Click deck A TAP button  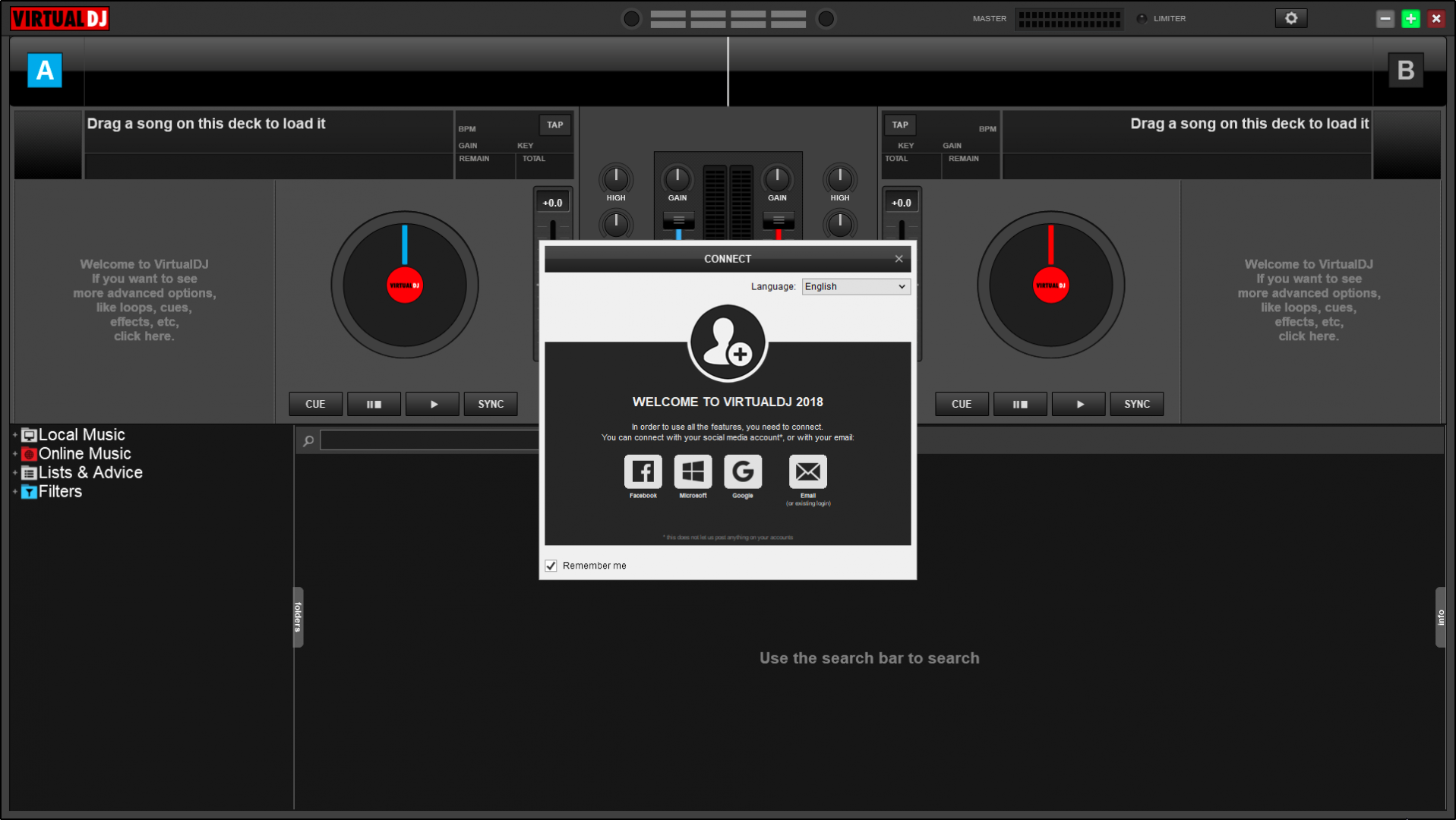[x=555, y=125]
